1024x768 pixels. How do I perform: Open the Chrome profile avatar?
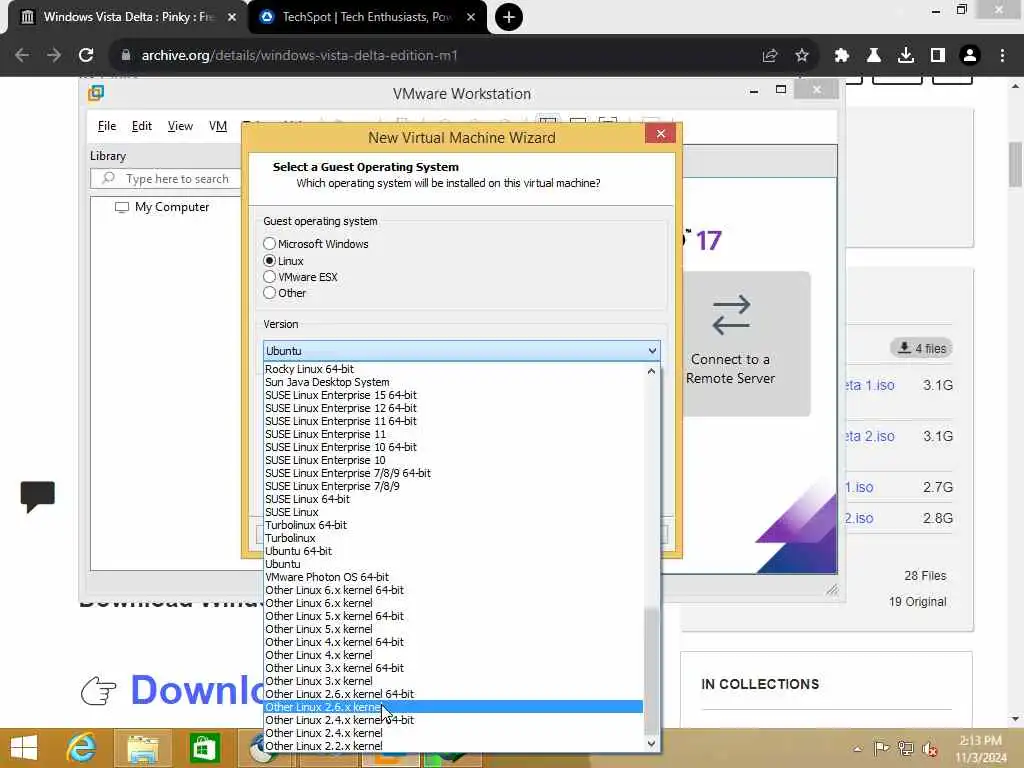(970, 56)
